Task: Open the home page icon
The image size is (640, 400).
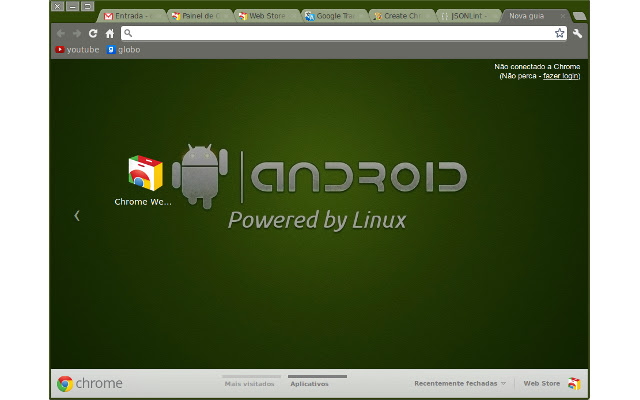Action: (x=109, y=33)
